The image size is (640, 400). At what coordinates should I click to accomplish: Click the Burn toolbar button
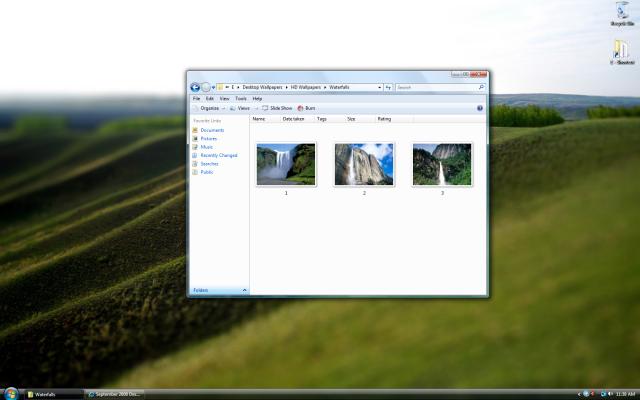[x=307, y=108]
